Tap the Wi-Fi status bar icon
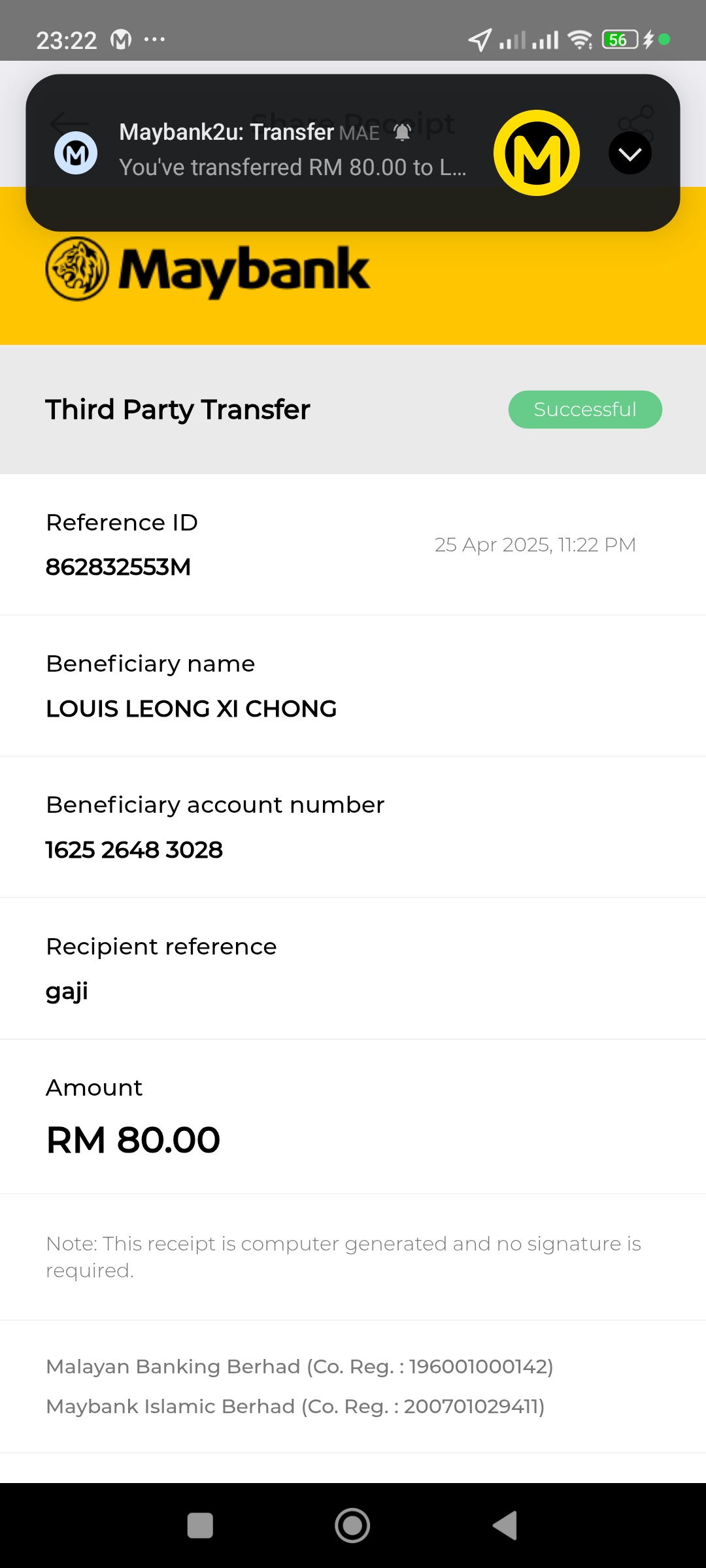Viewport: 706px width, 1568px height. coord(579,40)
